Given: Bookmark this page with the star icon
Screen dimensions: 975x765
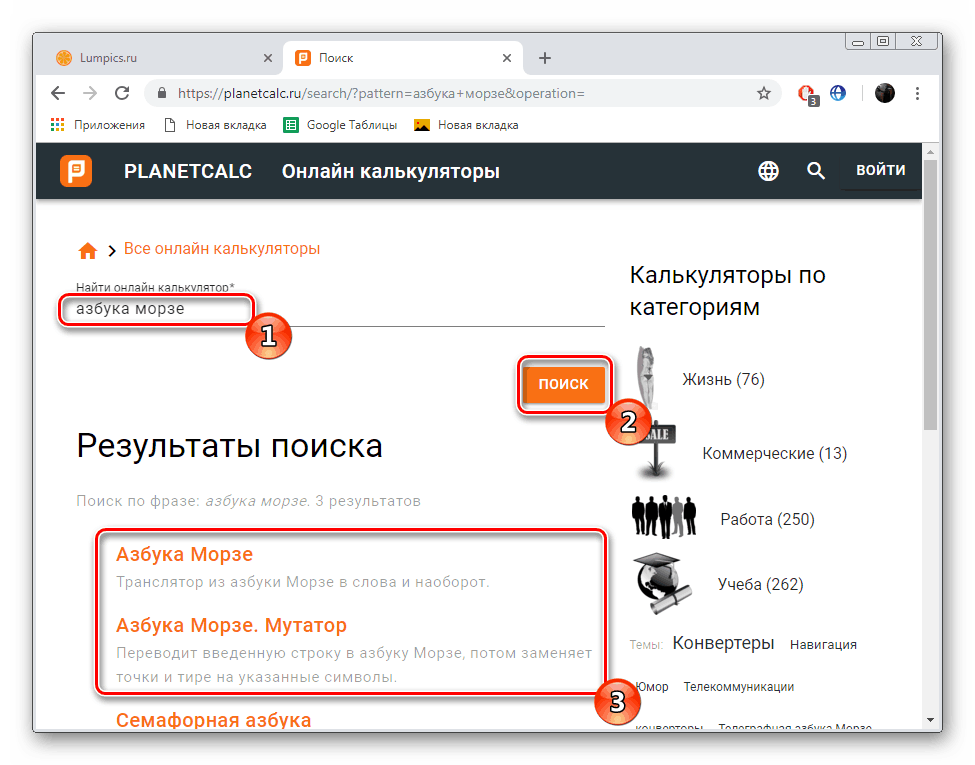Looking at the screenshot, I should click(764, 93).
